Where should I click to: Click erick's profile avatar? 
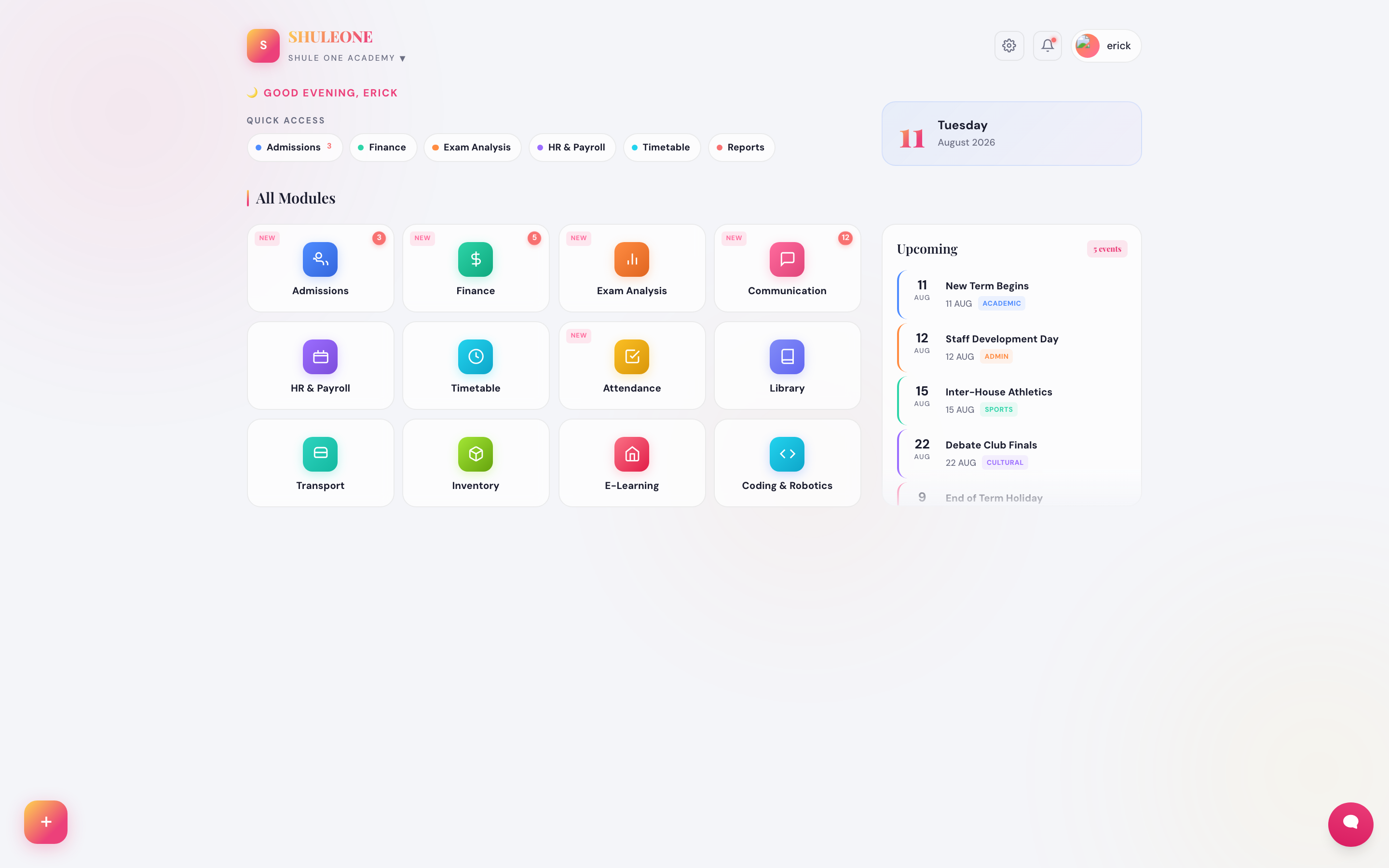[1087, 46]
